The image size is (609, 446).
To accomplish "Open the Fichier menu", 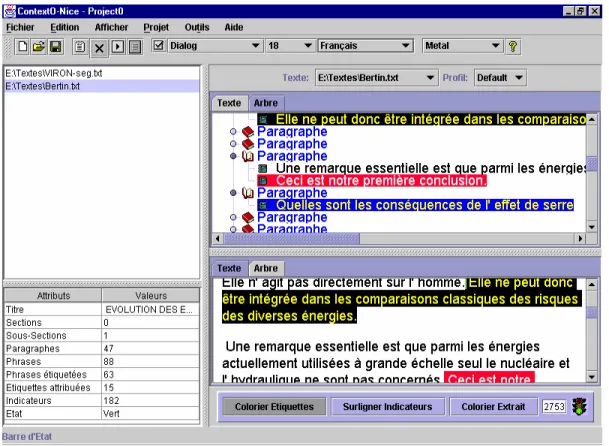I will 20,27.
